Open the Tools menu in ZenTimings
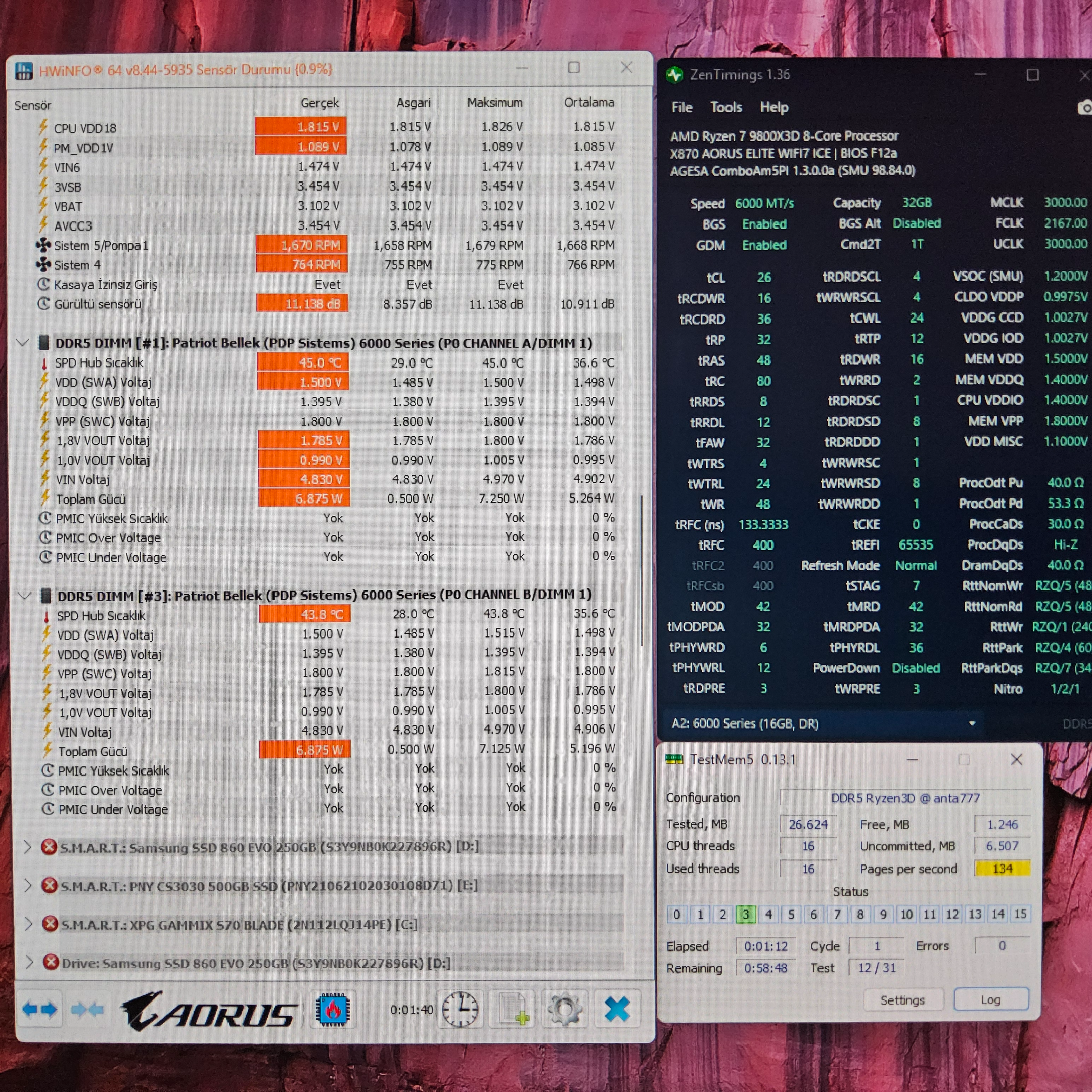1092x1092 pixels. [x=726, y=107]
